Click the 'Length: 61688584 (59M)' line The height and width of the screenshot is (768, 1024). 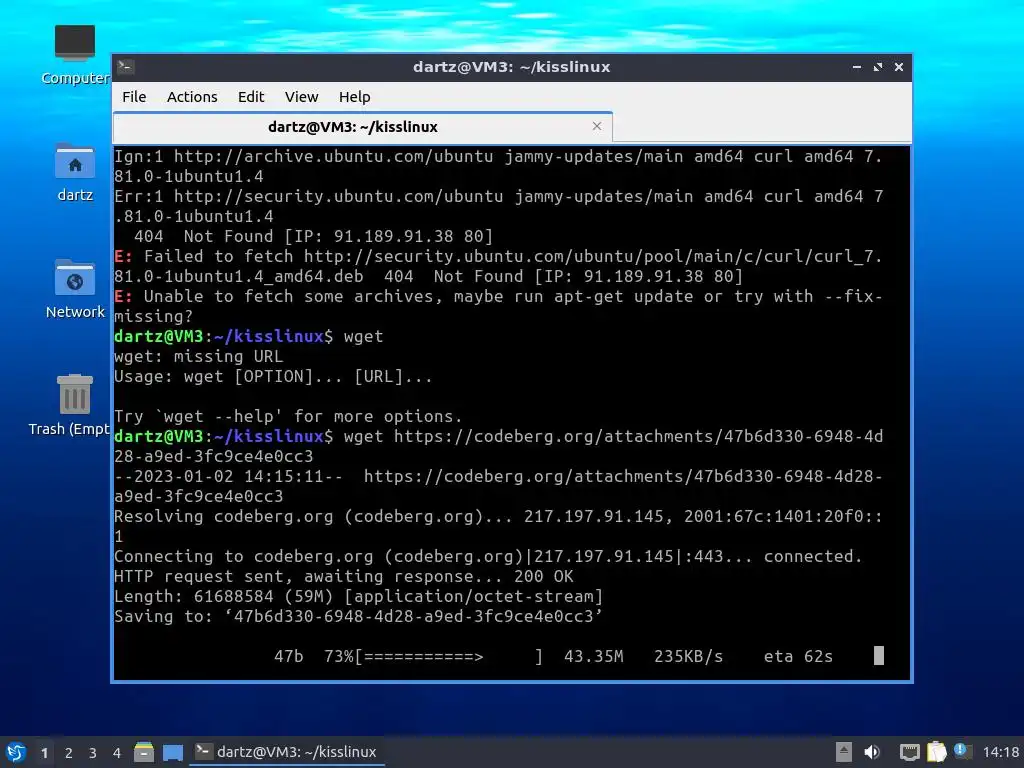(358, 596)
